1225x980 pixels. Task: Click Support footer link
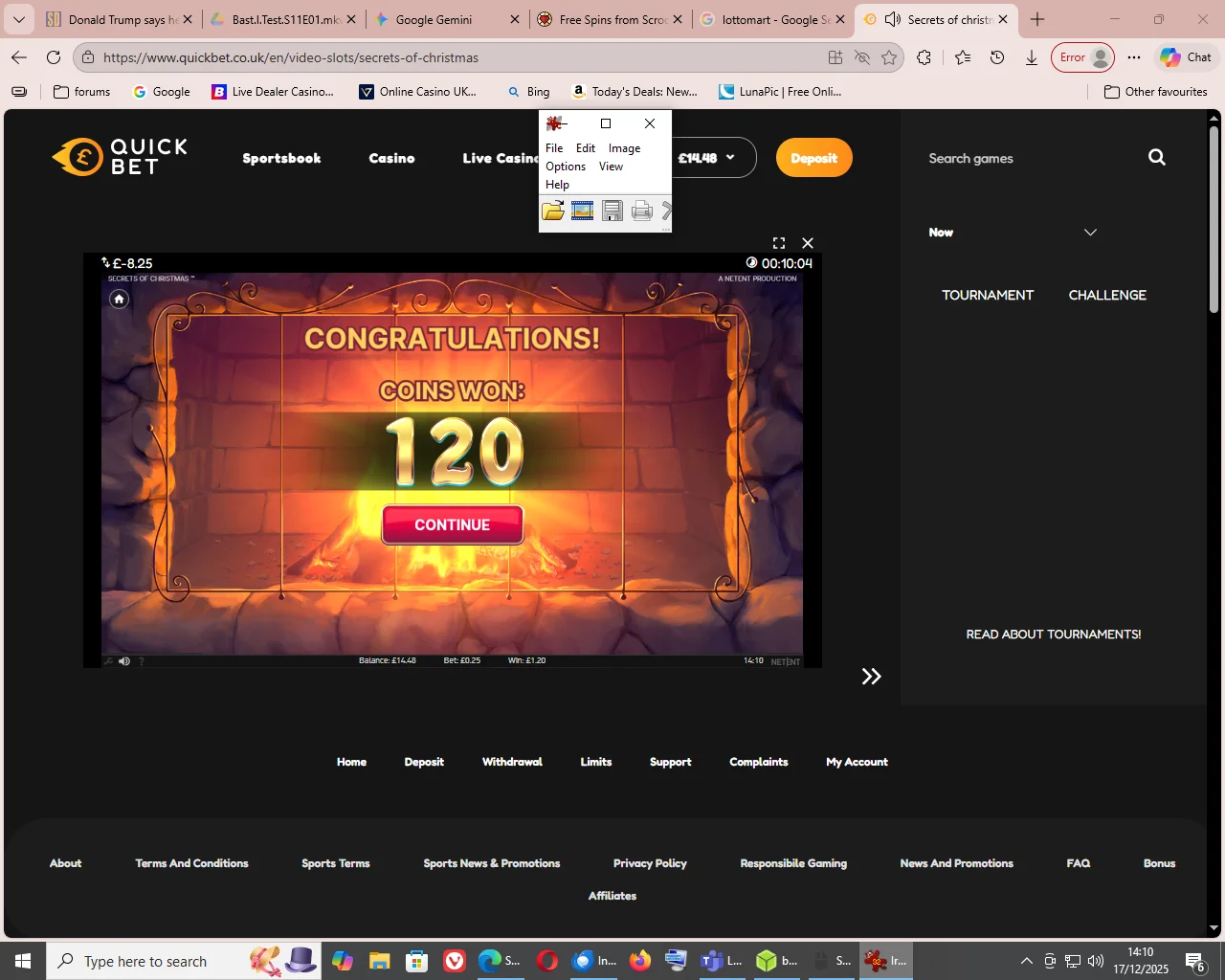click(x=670, y=762)
